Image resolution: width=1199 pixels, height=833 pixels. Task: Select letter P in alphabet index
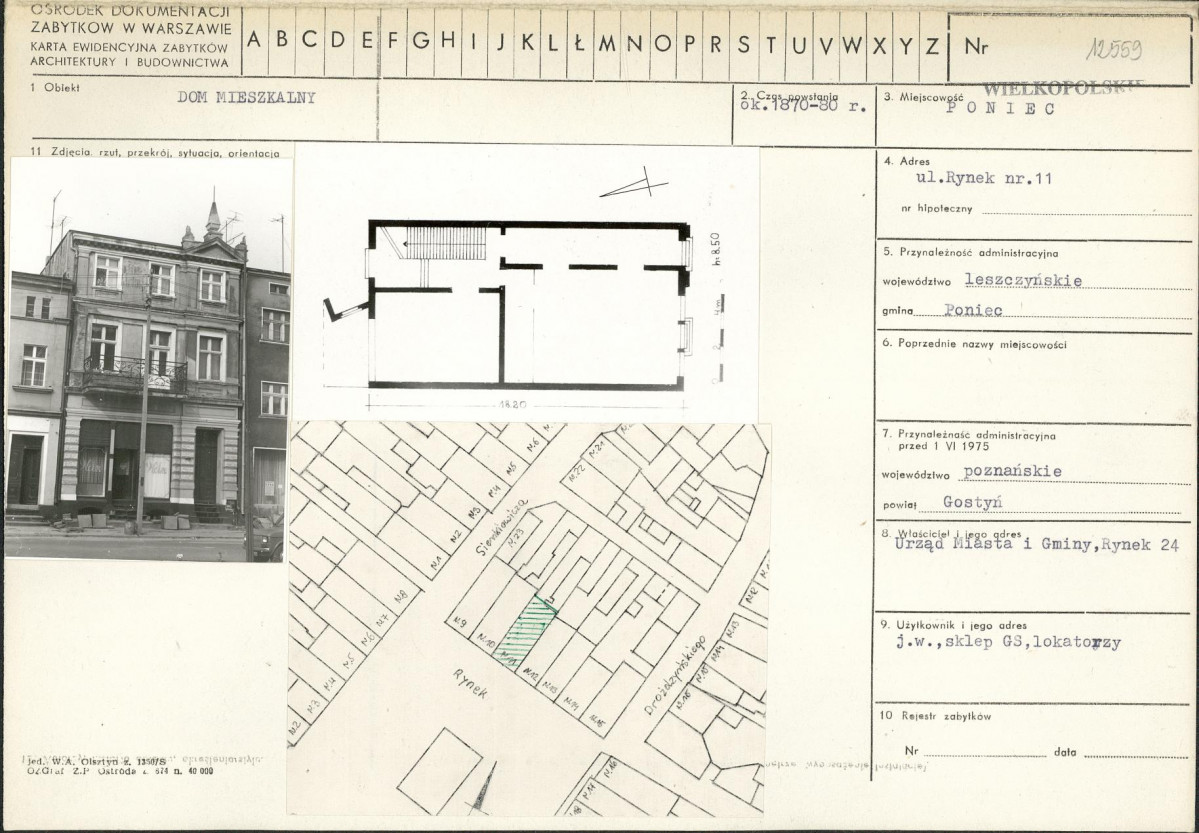[690, 43]
